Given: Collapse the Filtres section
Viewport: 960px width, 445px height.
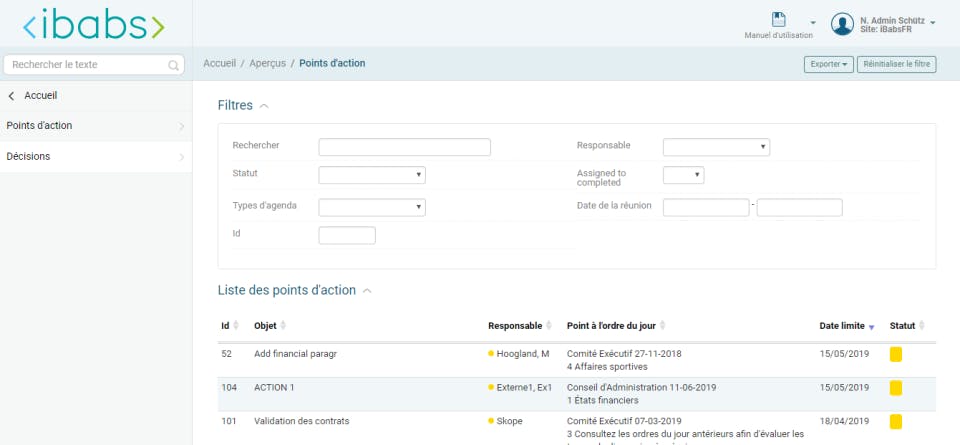Looking at the screenshot, I should click(264, 105).
